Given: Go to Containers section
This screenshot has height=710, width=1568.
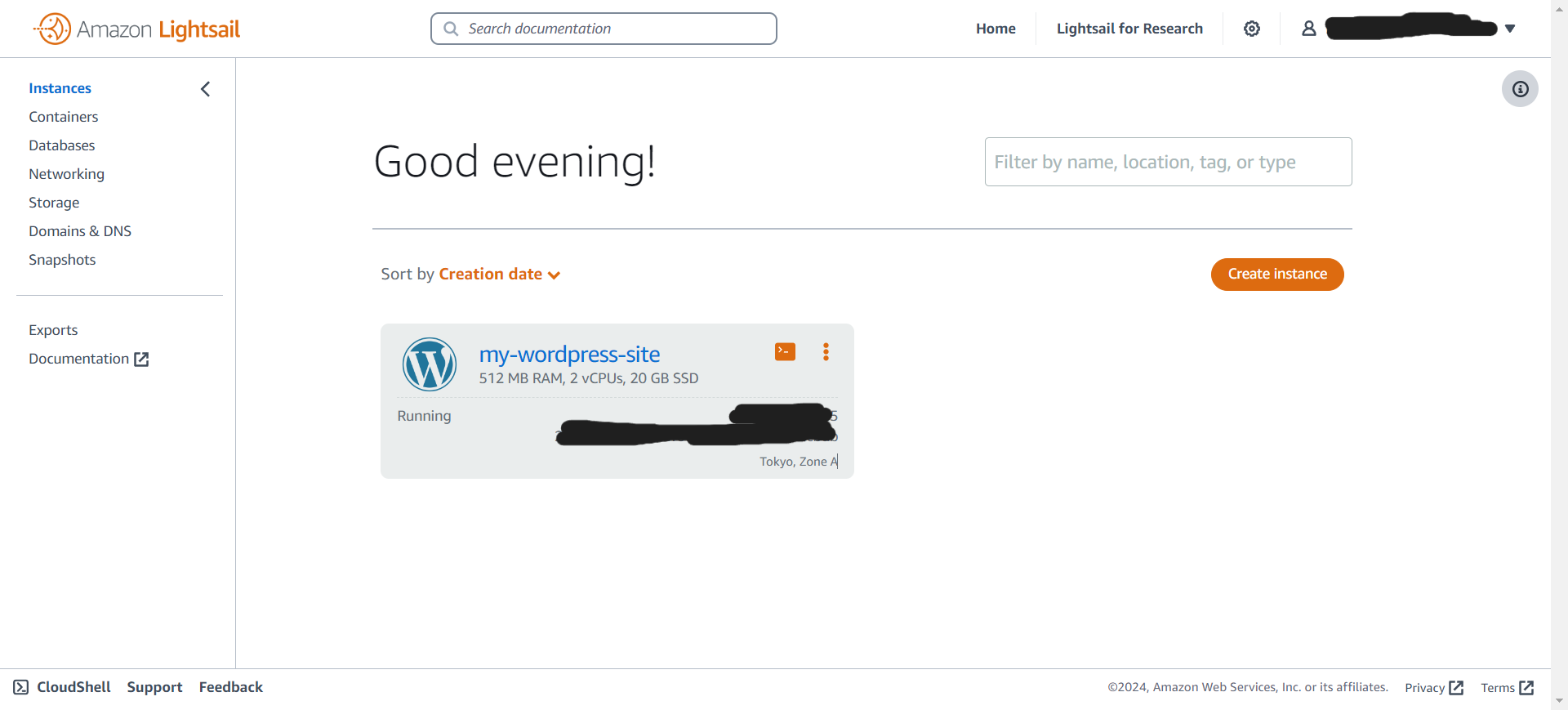Looking at the screenshot, I should (64, 117).
